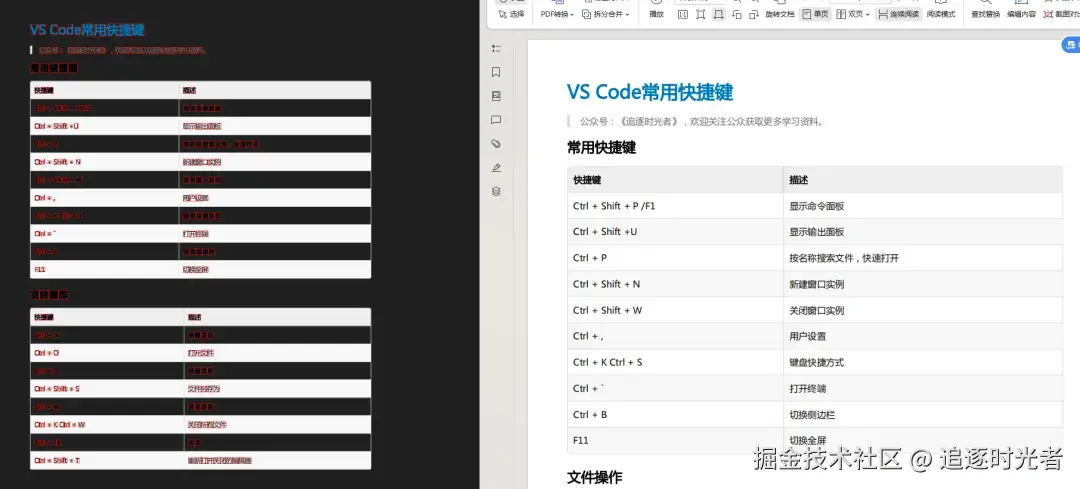The image size is (1080, 489).
Task: Click the Ctrl + K Ctrl + S cell
Action: click(675, 362)
